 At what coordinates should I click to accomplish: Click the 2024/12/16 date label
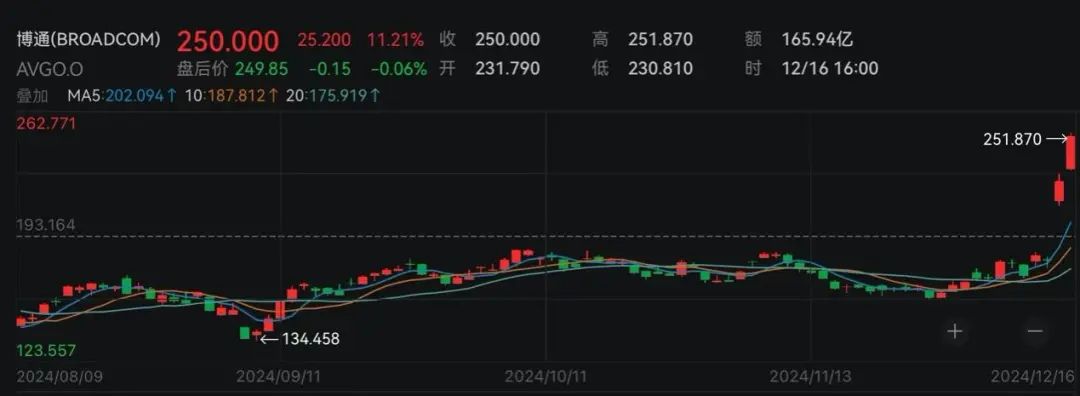click(1032, 377)
